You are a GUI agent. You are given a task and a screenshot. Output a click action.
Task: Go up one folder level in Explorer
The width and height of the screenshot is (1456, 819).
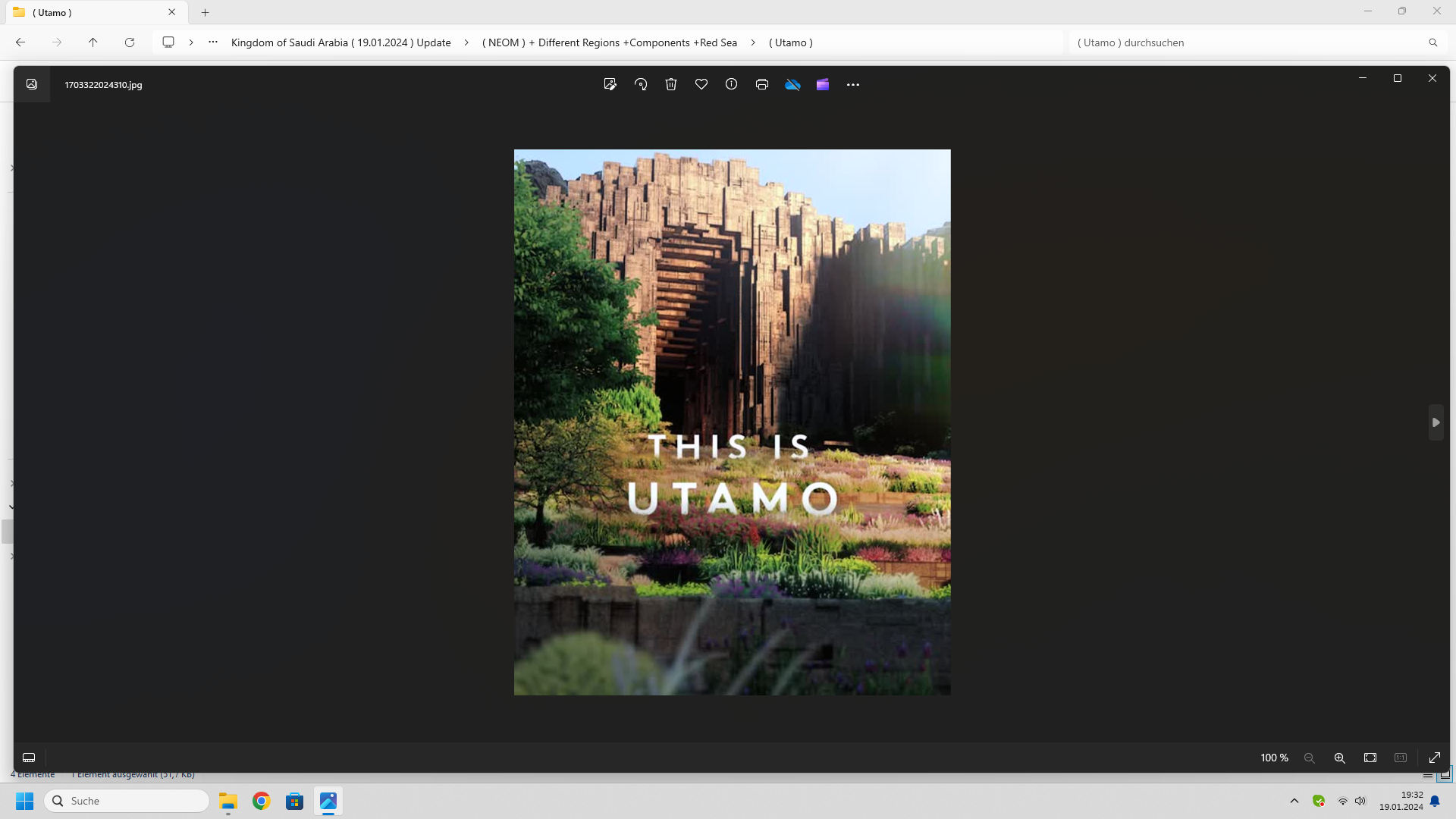click(93, 42)
